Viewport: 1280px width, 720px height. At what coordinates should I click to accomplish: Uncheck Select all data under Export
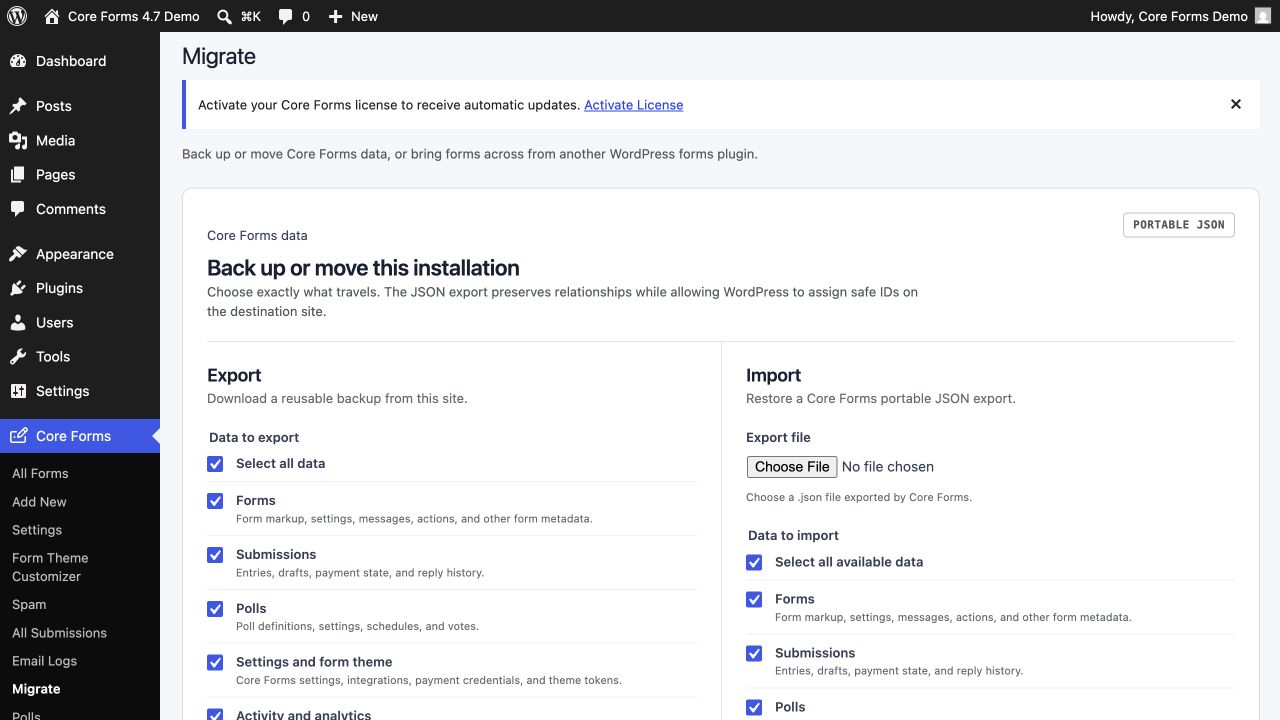coord(215,464)
